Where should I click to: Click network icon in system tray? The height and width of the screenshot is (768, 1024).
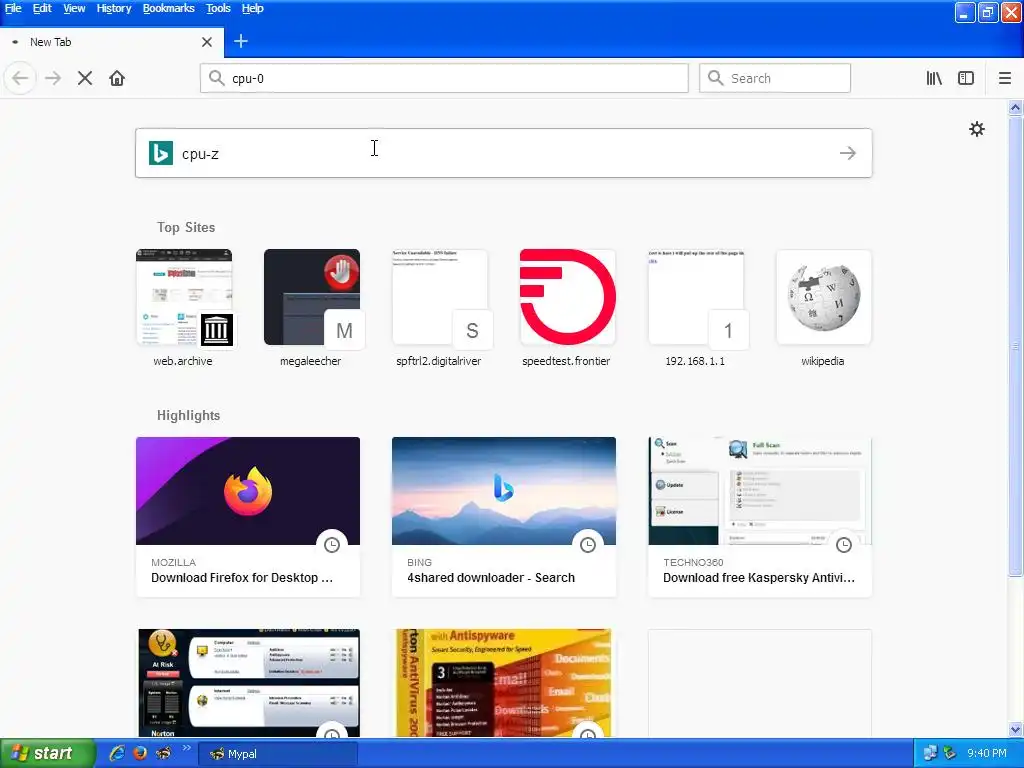click(930, 754)
